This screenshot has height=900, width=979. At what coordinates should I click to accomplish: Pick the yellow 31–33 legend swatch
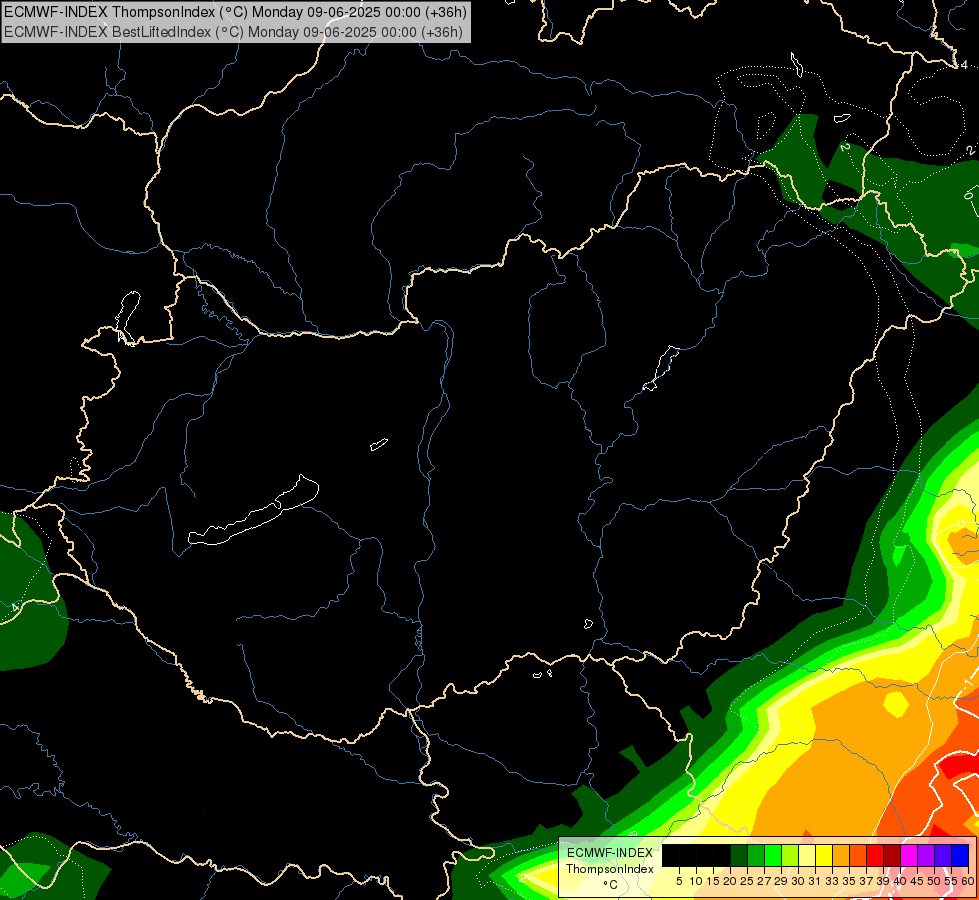[x=824, y=855]
